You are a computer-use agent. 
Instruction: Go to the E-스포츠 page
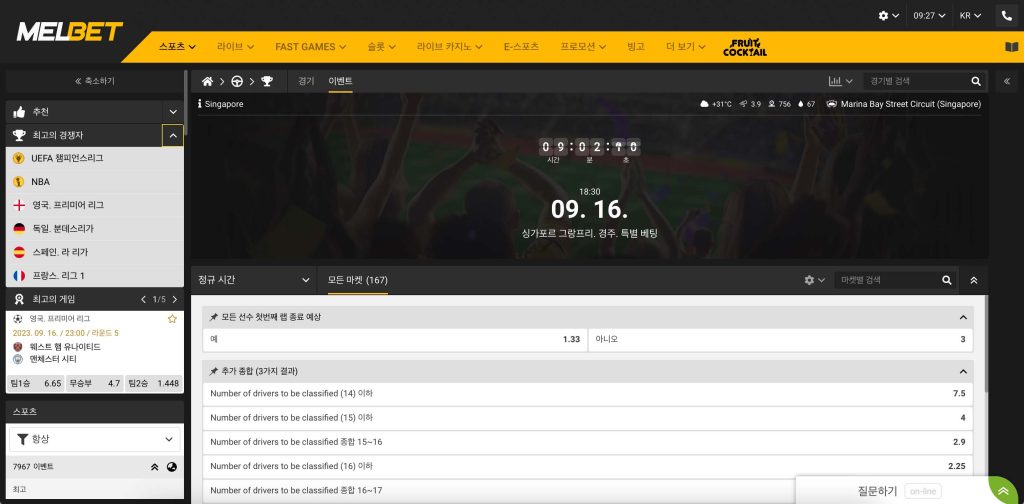coord(521,47)
